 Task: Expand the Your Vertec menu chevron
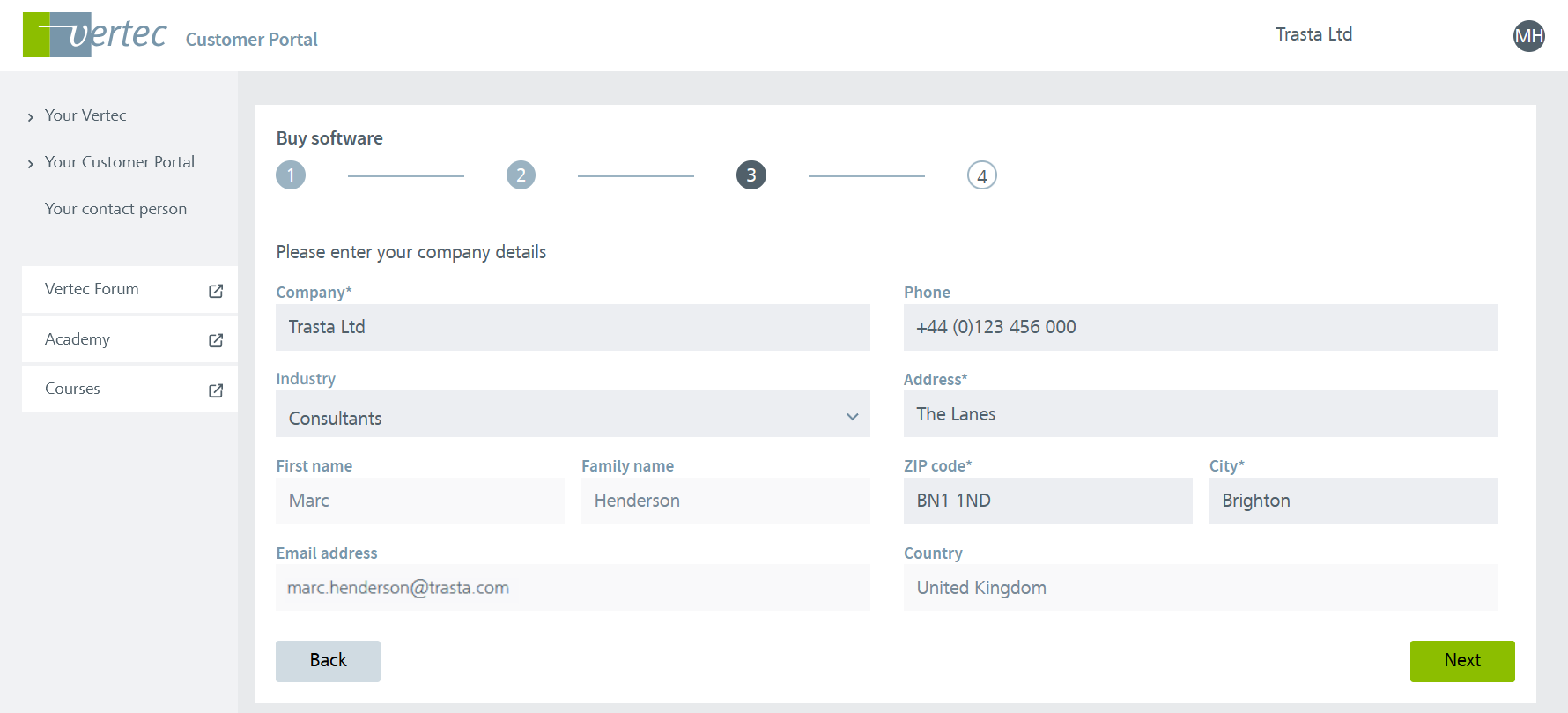[x=31, y=117]
